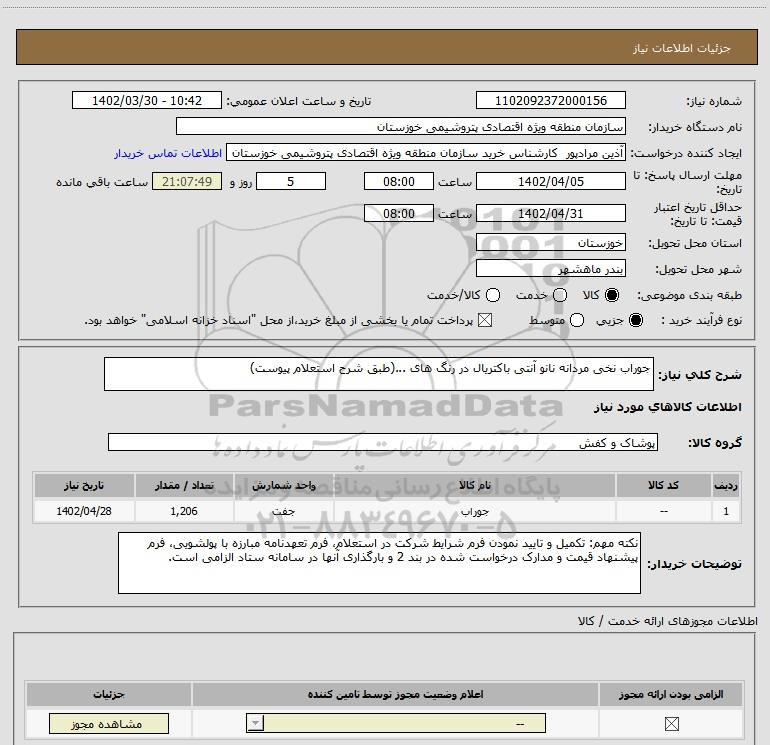Viewport: 770px width, 745px height.
Task: Click row number 1 cell
Action: click(x=726, y=511)
